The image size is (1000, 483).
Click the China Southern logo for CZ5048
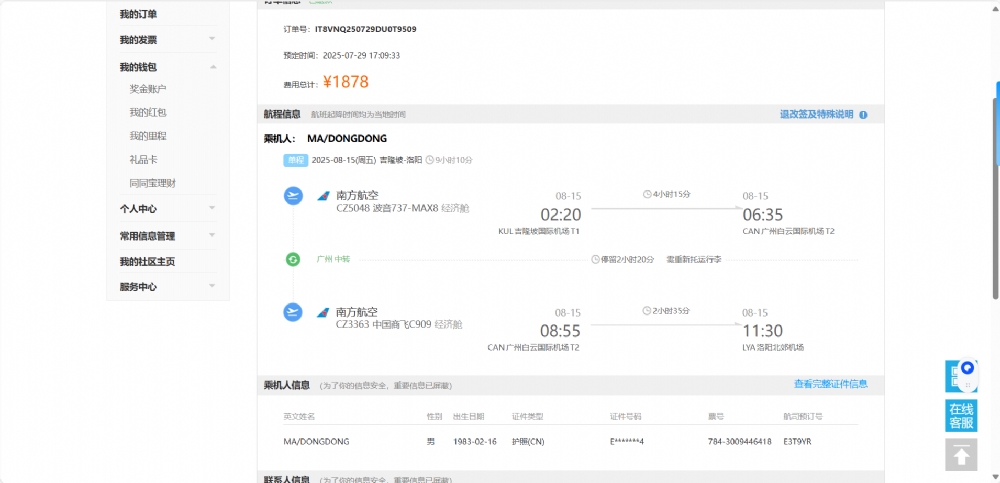[323, 195]
